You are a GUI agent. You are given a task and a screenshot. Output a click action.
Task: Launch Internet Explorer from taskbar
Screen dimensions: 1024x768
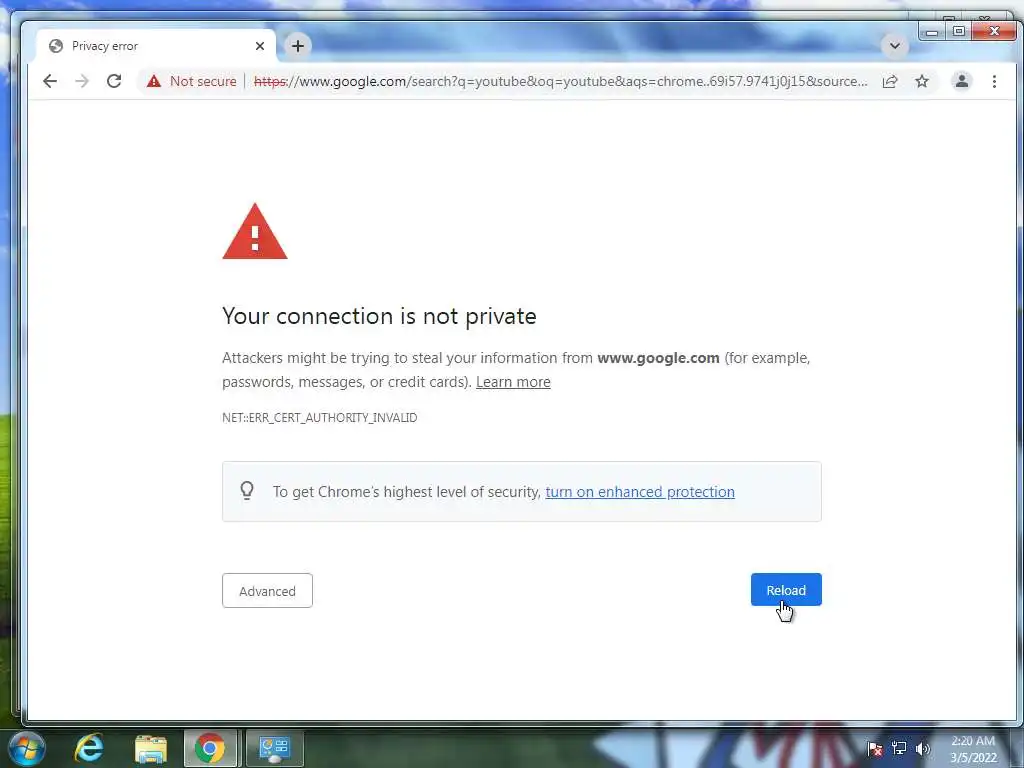[x=89, y=748]
